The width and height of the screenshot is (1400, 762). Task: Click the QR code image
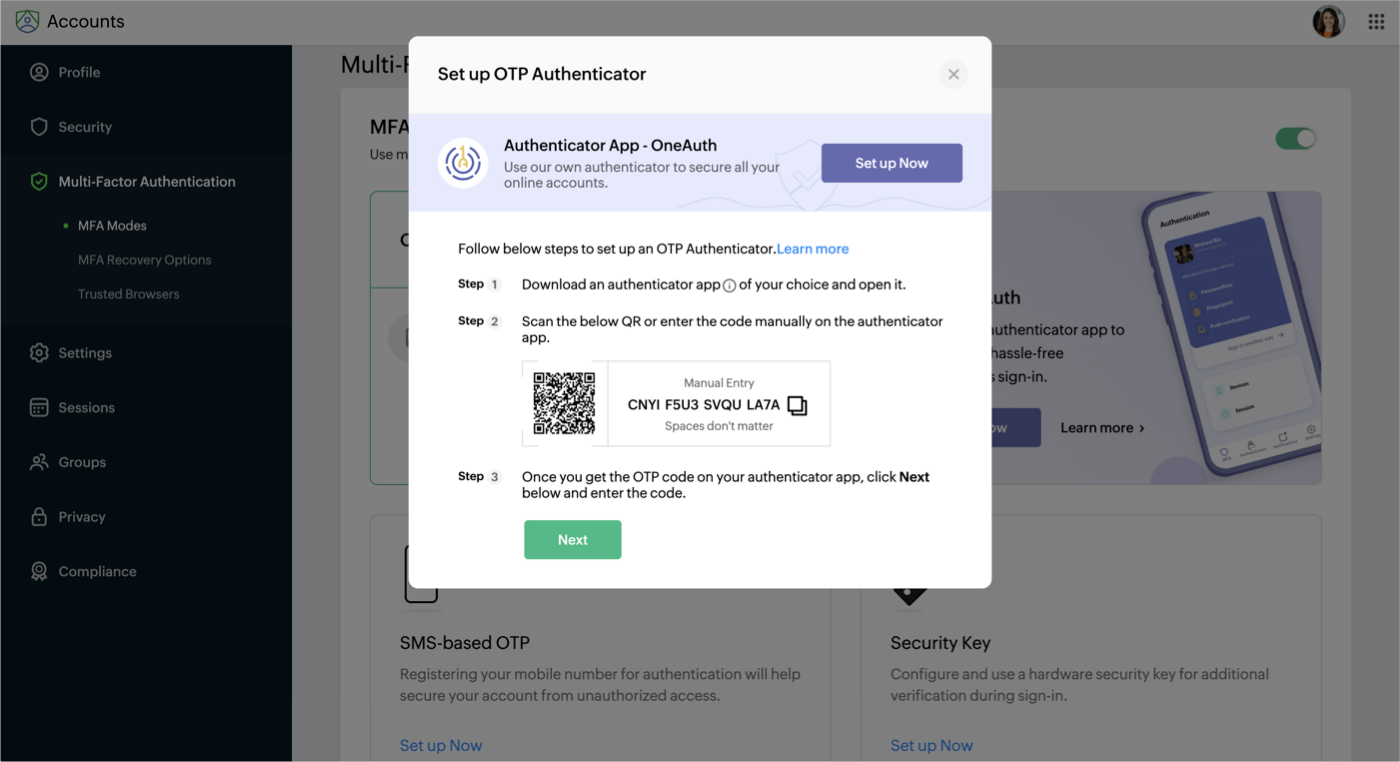[x=564, y=403]
